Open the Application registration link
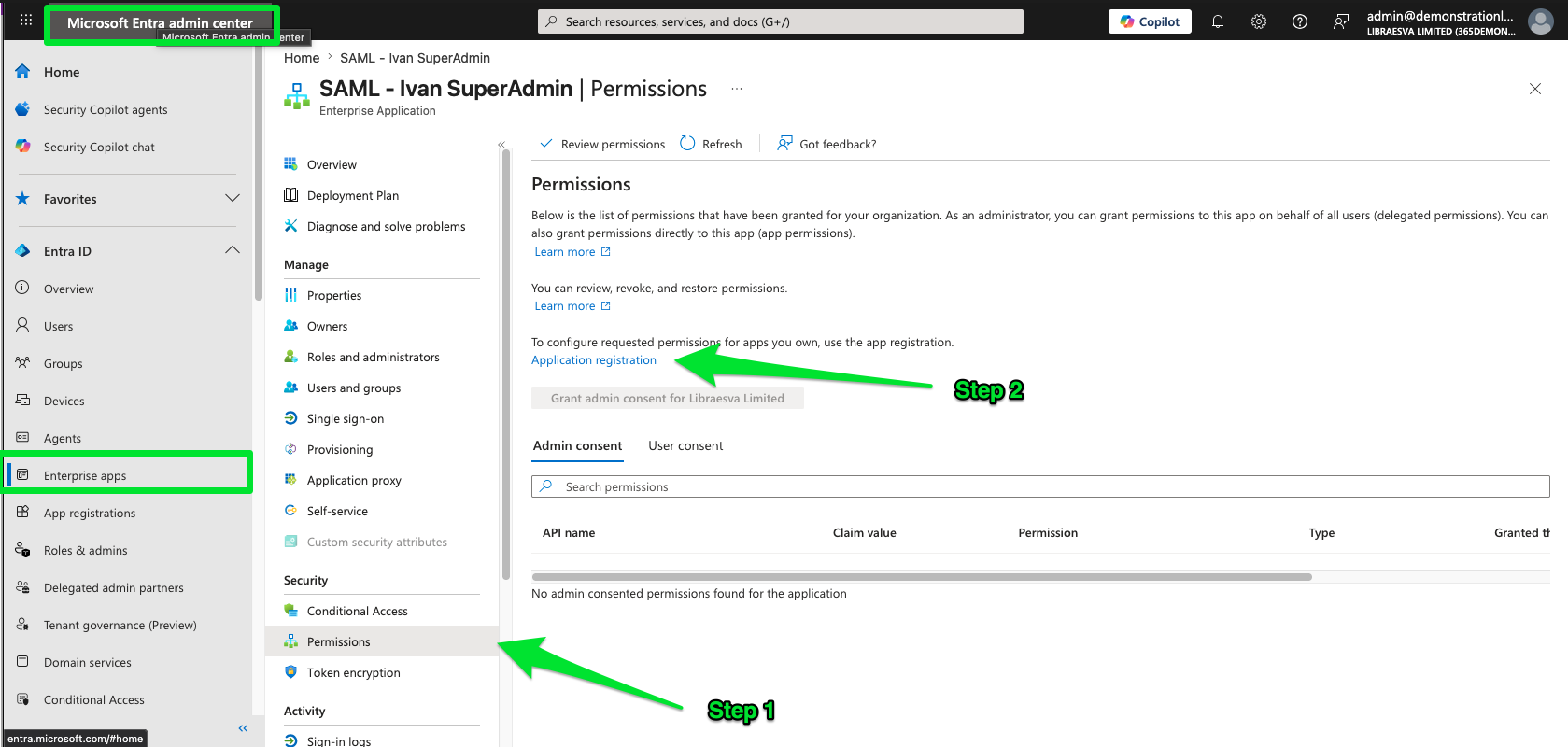This screenshot has width=1568, height=747. coord(594,359)
